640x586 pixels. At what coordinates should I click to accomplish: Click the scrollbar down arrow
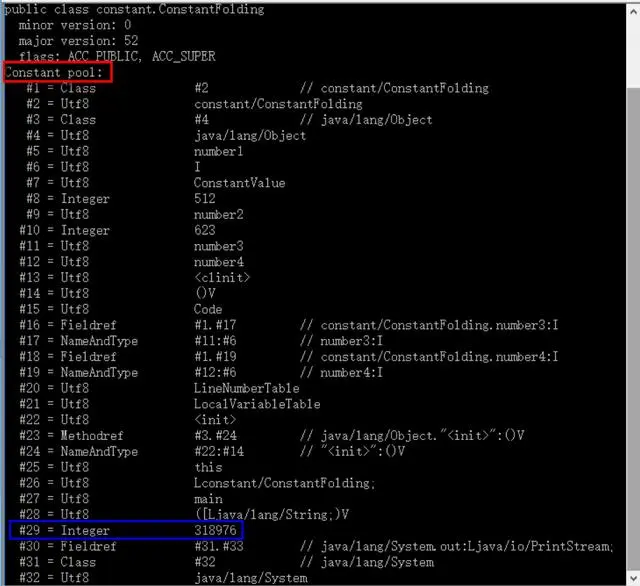633,578
